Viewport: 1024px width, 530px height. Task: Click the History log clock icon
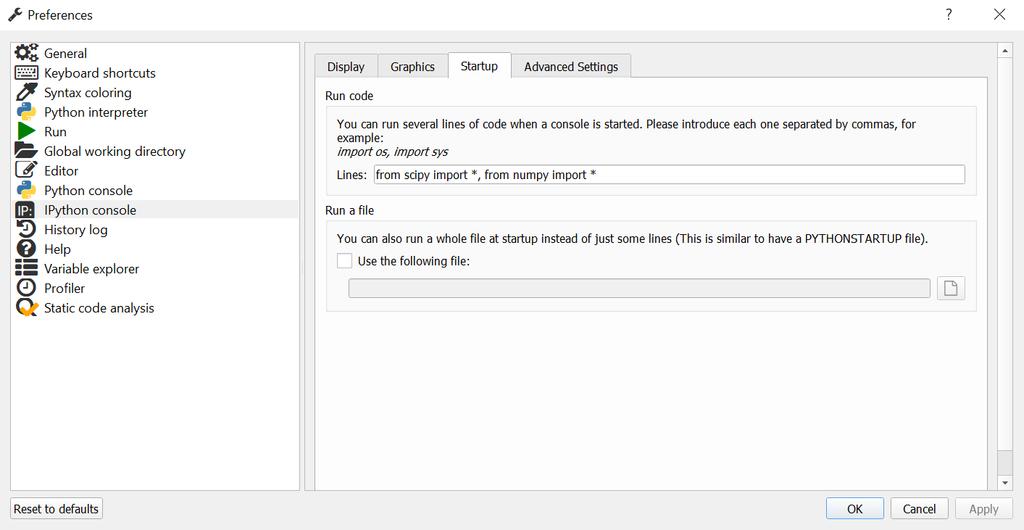click(27, 229)
